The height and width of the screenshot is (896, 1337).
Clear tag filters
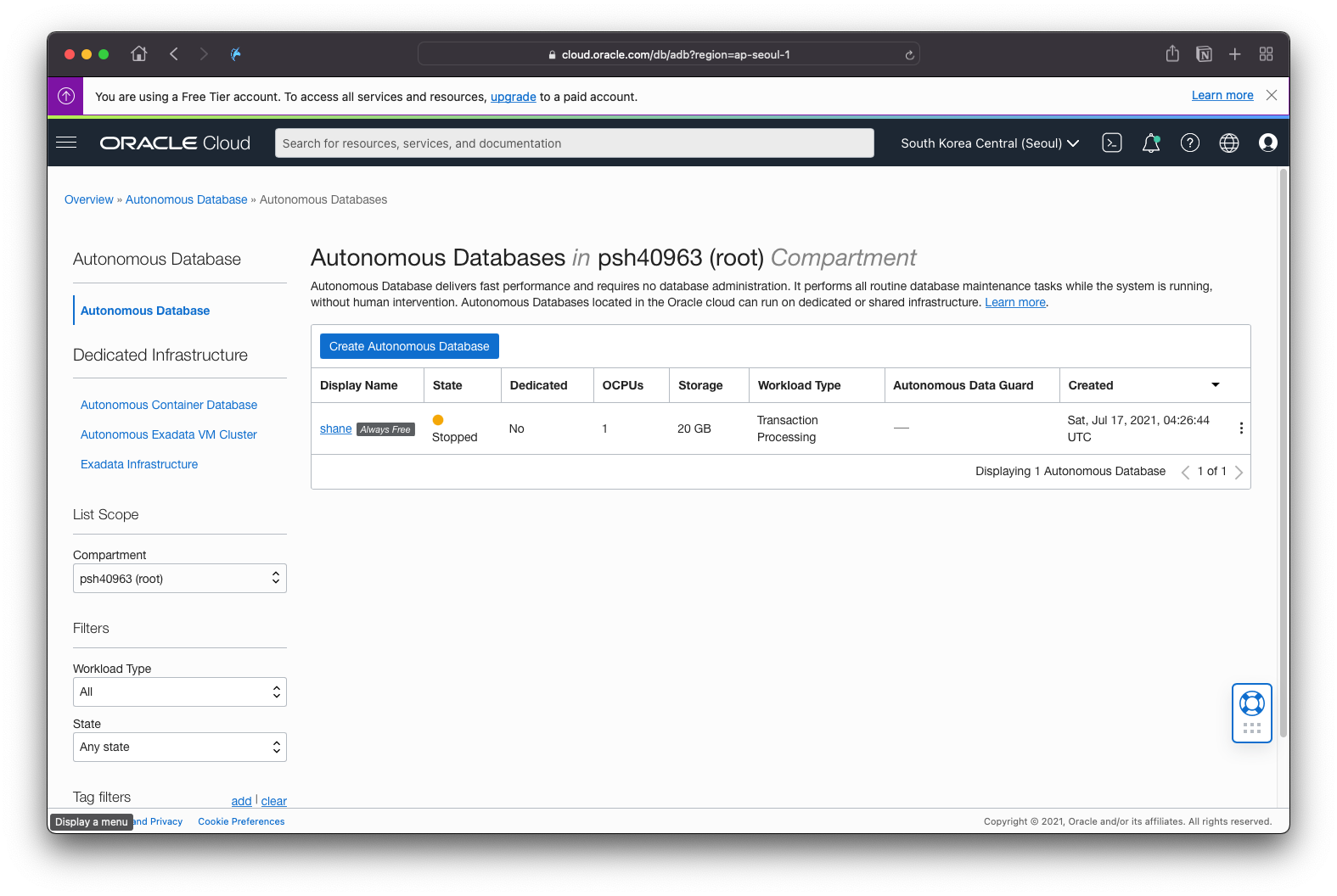coord(274,801)
